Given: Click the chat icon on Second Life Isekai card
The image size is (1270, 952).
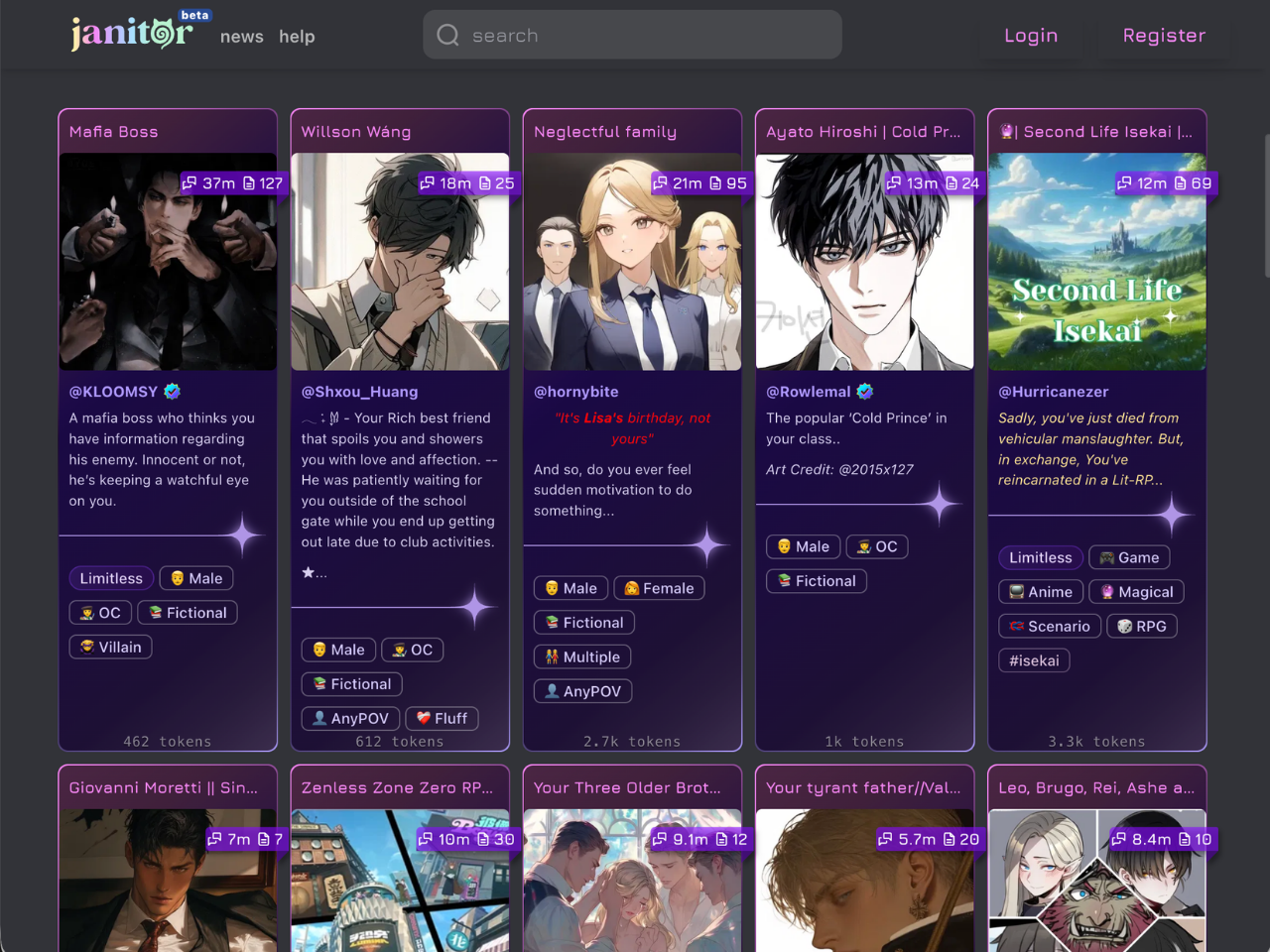Looking at the screenshot, I should [x=1125, y=183].
